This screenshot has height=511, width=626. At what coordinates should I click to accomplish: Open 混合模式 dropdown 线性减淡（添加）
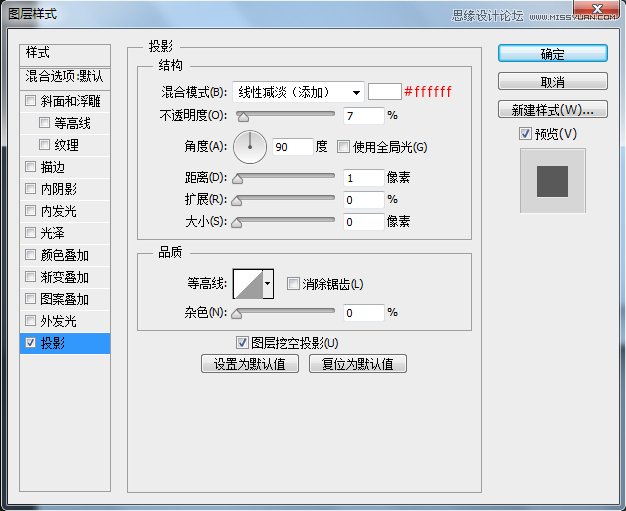pyautogui.click(x=298, y=92)
